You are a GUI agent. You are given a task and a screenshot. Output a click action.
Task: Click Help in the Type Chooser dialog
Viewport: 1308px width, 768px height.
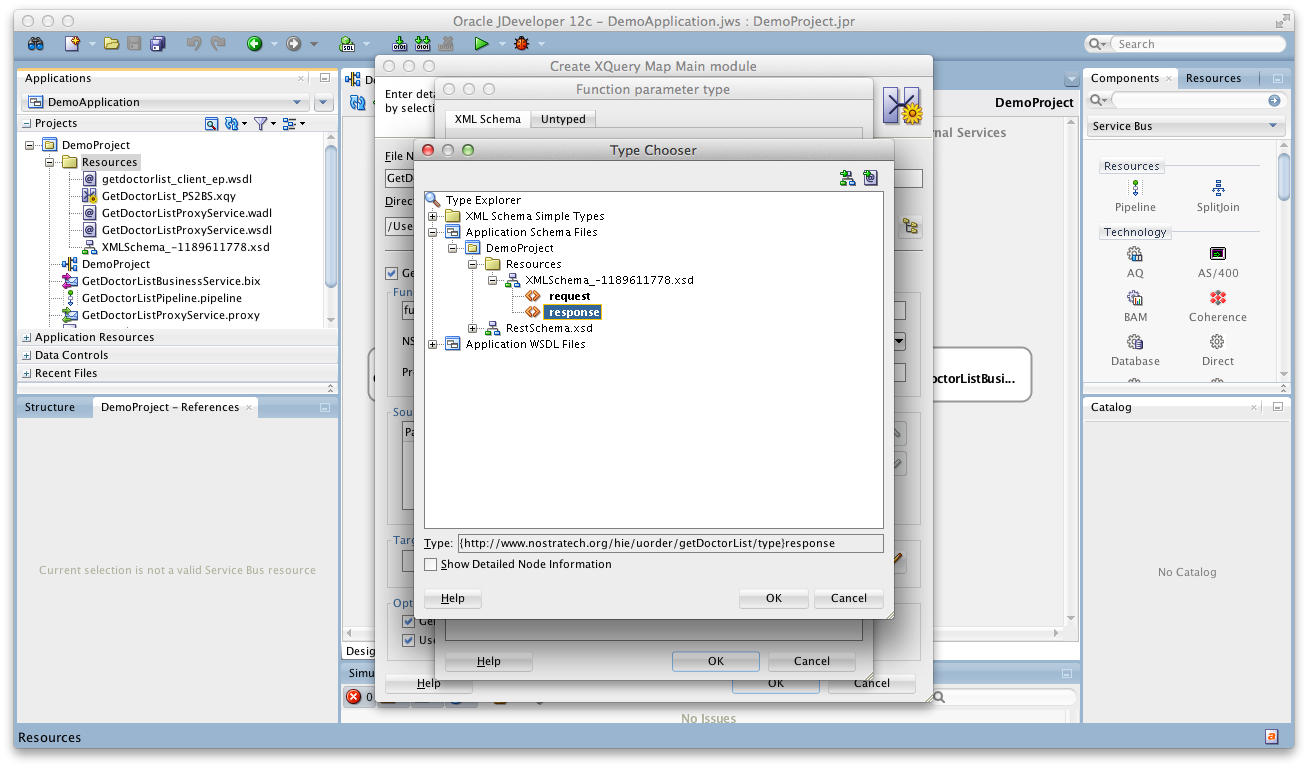coord(452,597)
